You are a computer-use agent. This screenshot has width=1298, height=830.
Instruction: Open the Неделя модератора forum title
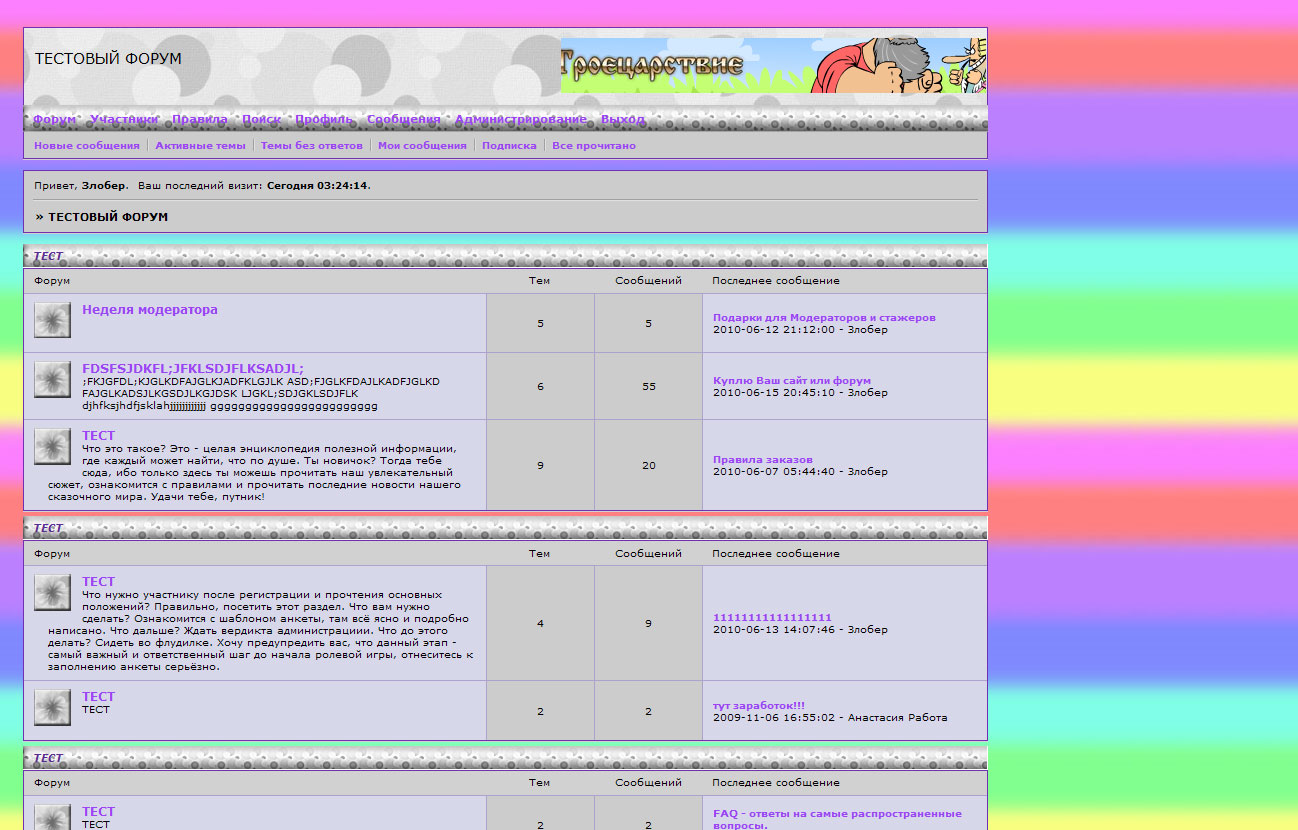point(149,310)
